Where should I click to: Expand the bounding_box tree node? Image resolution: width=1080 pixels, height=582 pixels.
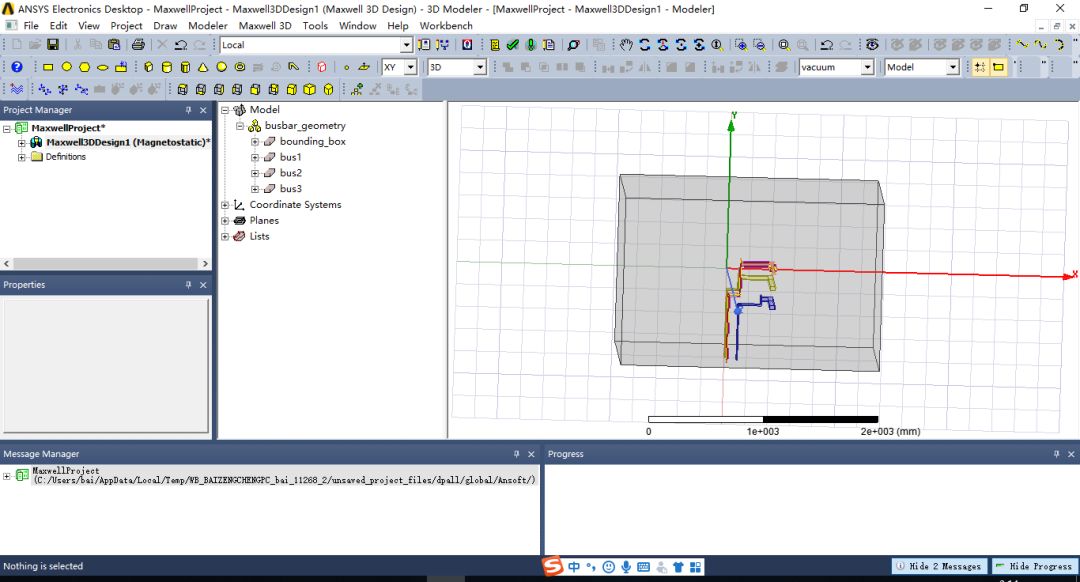[255, 141]
